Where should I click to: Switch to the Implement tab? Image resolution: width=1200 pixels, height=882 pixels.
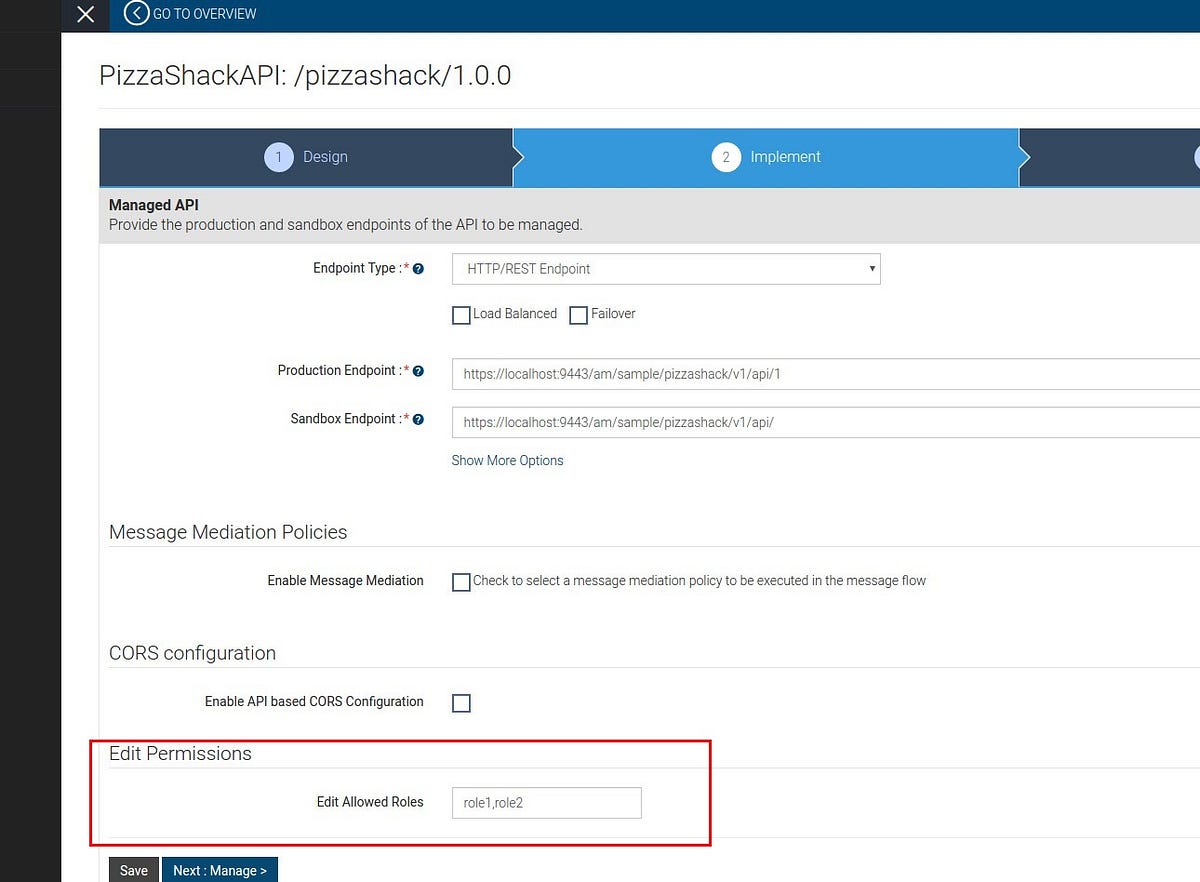tap(785, 156)
